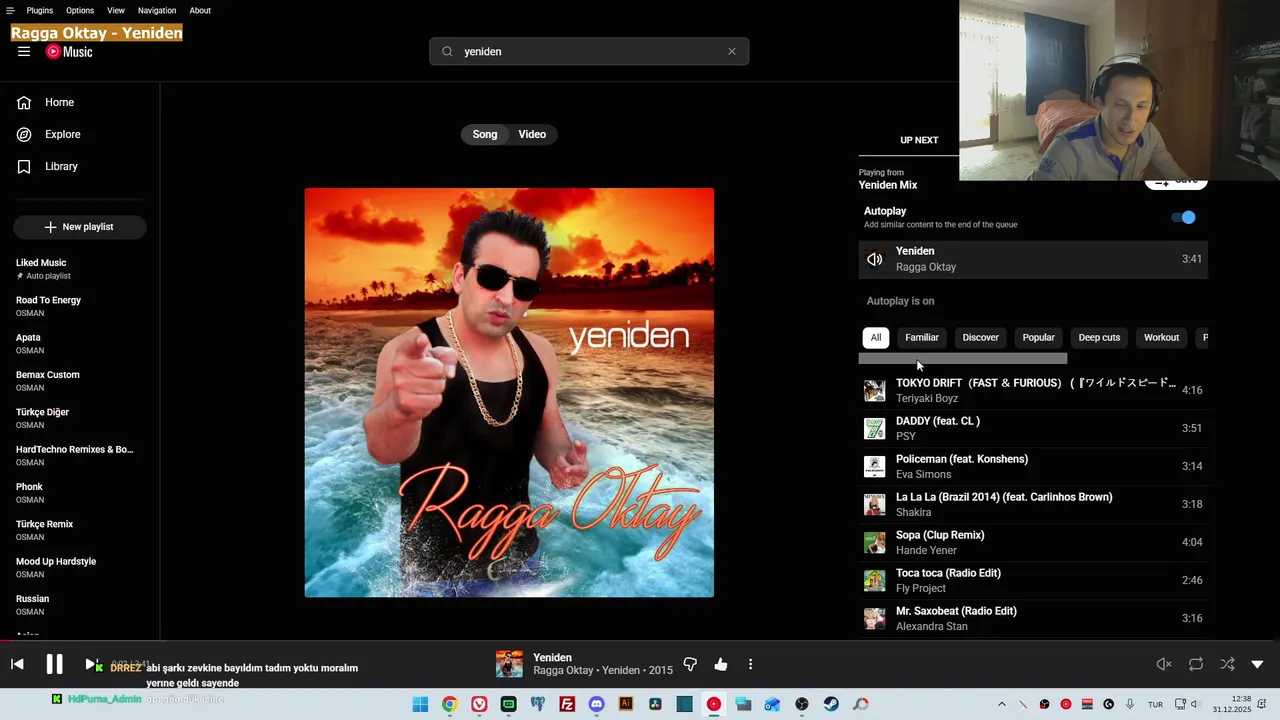Switch to Video mode
Viewport: 1280px width, 720px height.
(532, 134)
